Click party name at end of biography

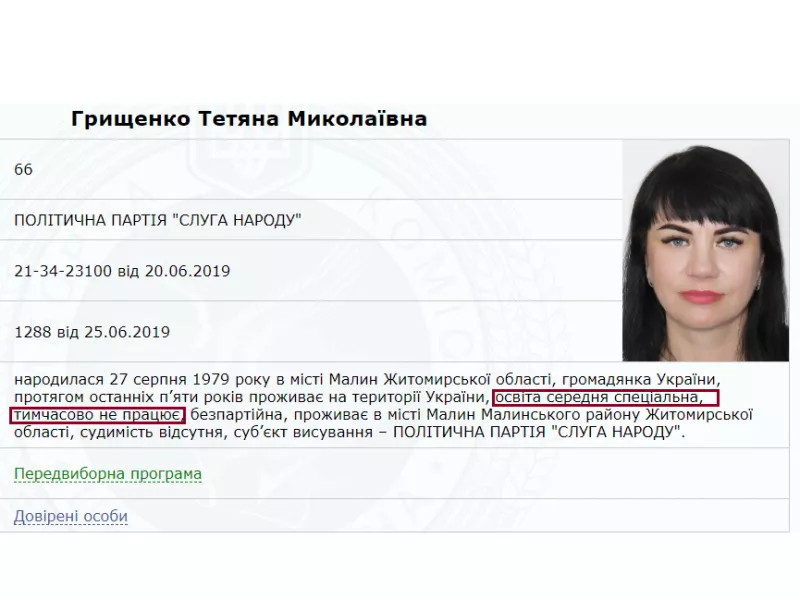pos(538,433)
